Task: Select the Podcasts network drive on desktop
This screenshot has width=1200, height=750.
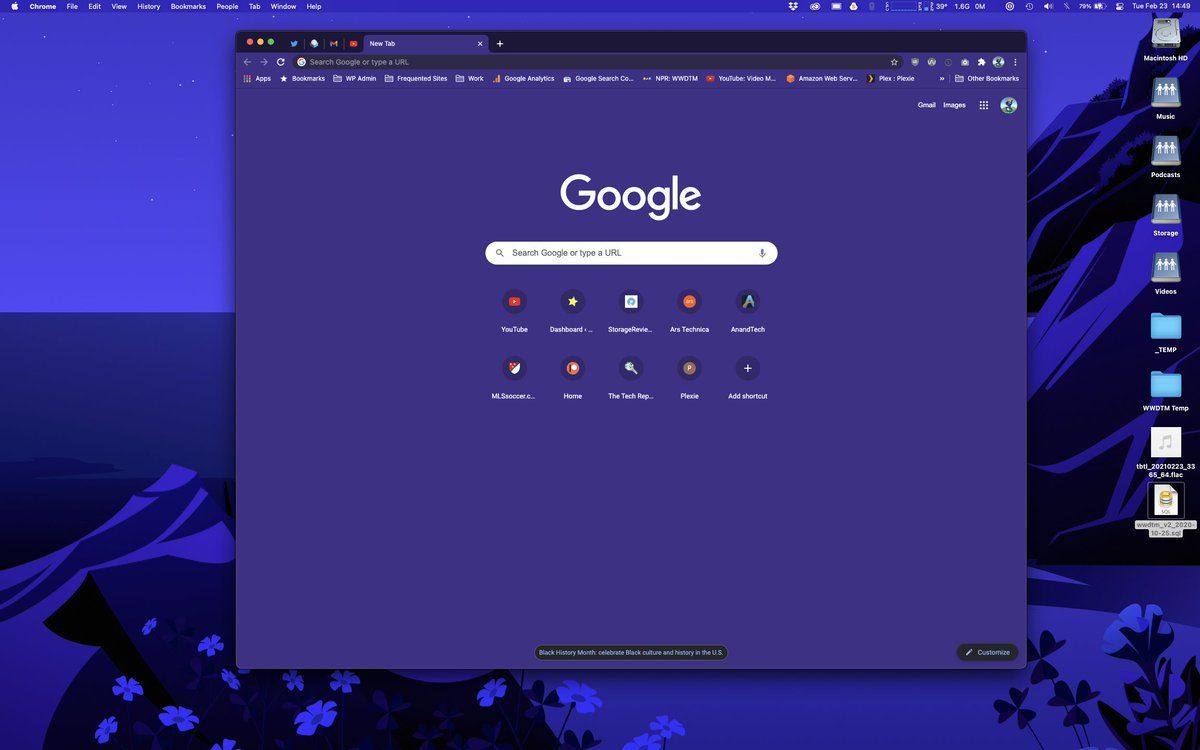Action: pos(1166,156)
